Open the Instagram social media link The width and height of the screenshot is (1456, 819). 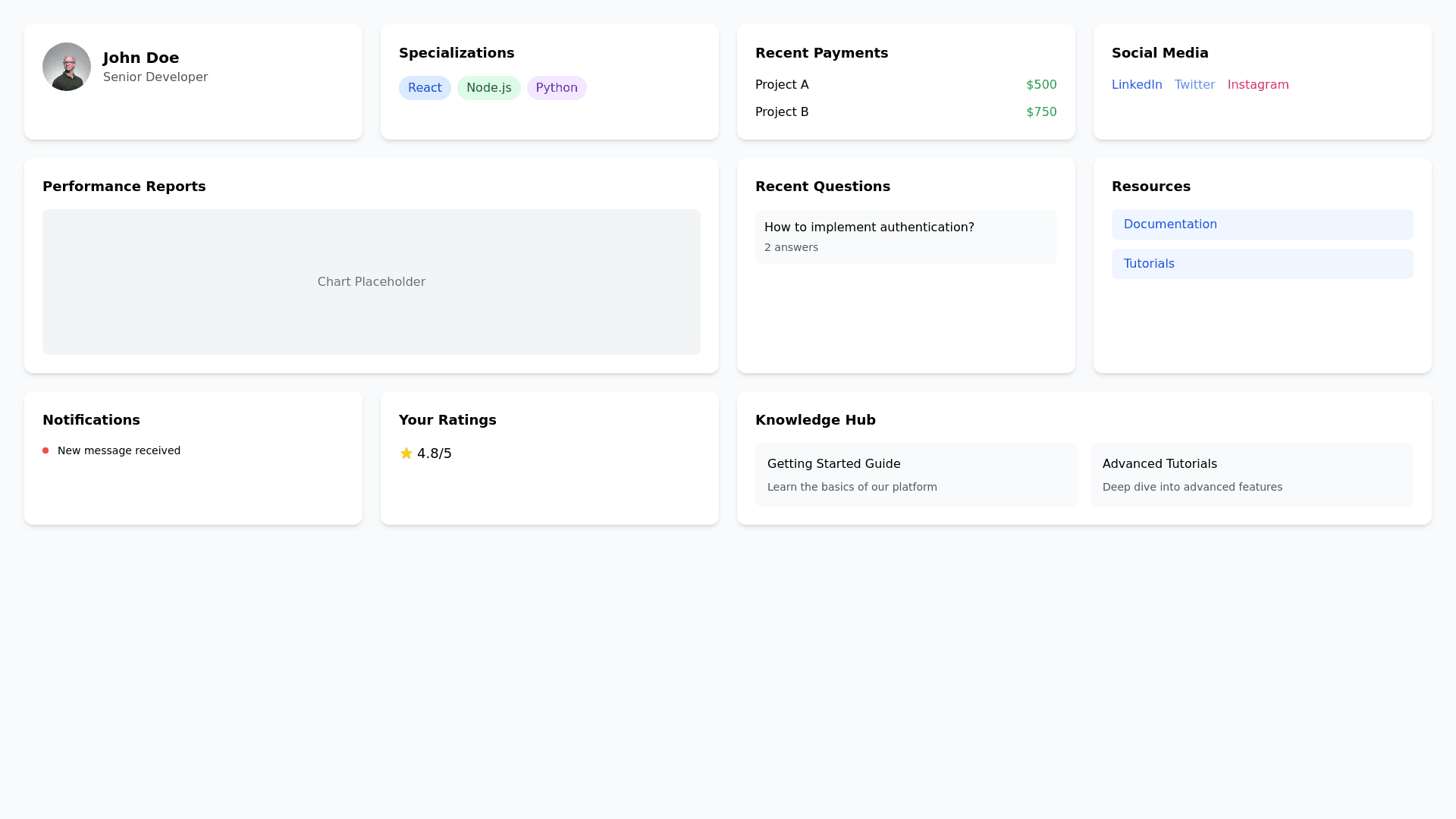(1258, 84)
